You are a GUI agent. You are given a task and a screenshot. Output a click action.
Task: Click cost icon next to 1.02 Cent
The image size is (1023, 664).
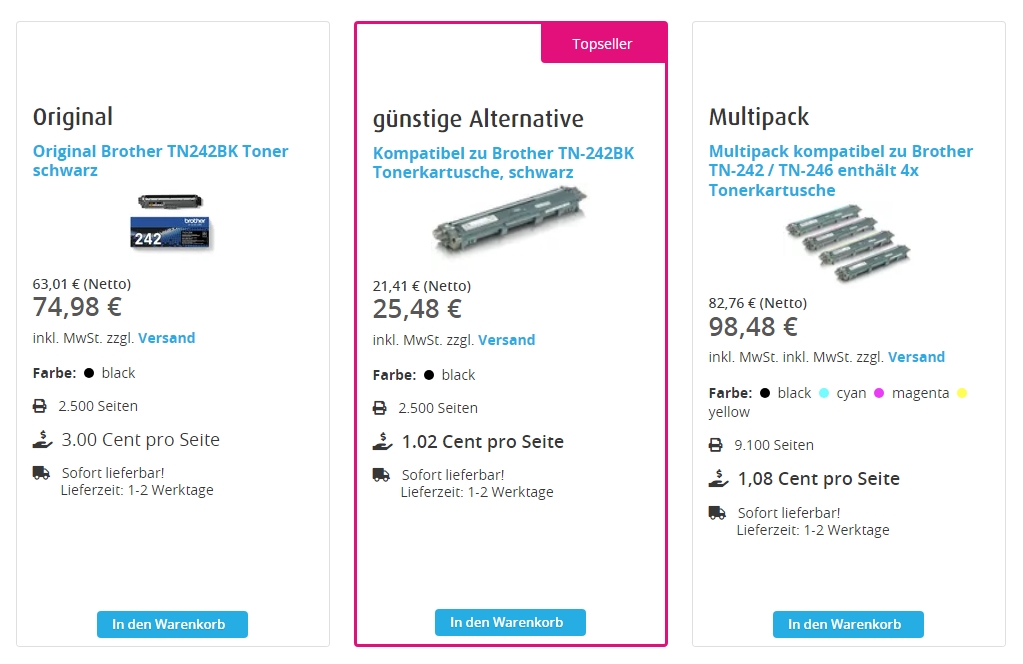(x=382, y=442)
